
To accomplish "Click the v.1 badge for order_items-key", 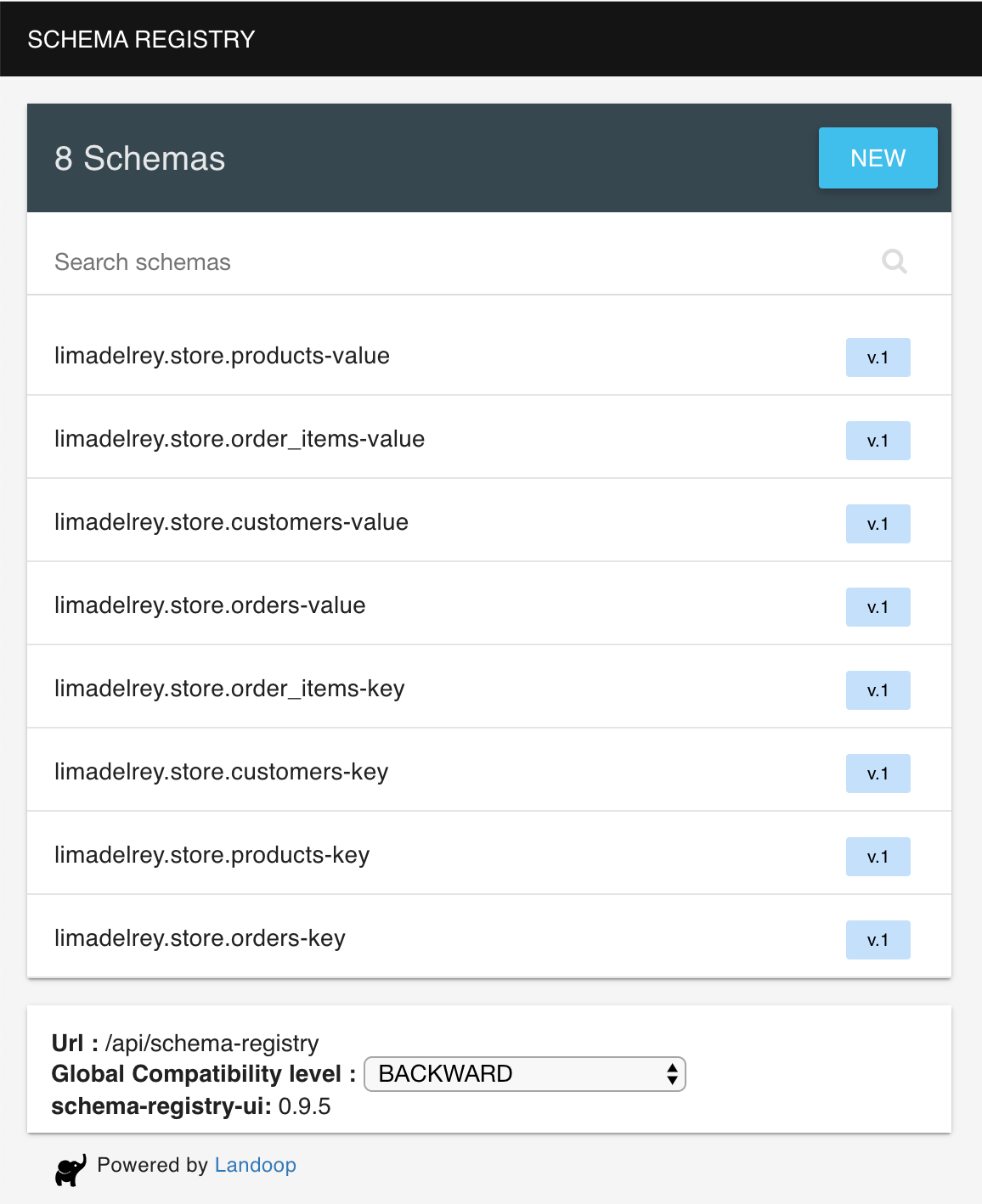I will coord(878,690).
